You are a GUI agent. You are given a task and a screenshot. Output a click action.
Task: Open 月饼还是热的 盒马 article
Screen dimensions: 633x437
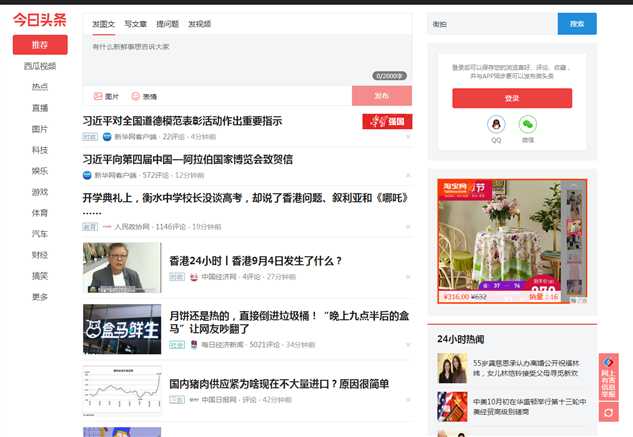click(x=289, y=322)
